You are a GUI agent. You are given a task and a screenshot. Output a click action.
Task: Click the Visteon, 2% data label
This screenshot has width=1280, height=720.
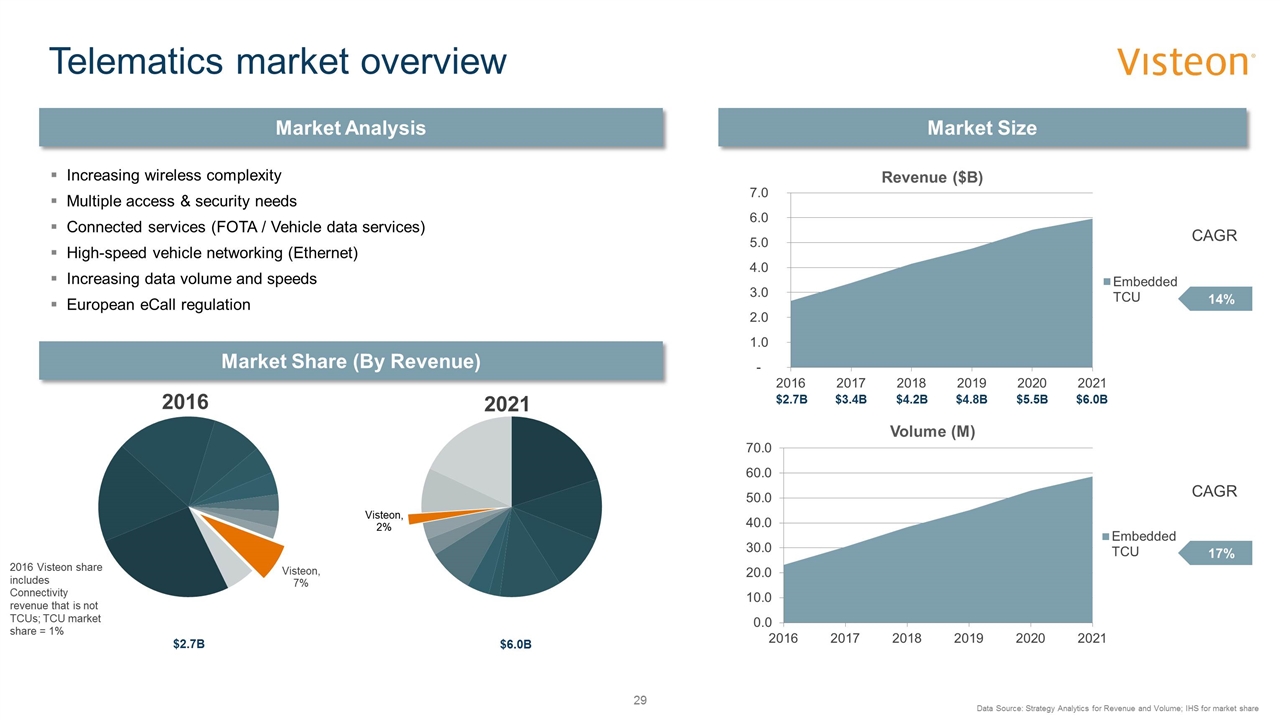coord(383,520)
